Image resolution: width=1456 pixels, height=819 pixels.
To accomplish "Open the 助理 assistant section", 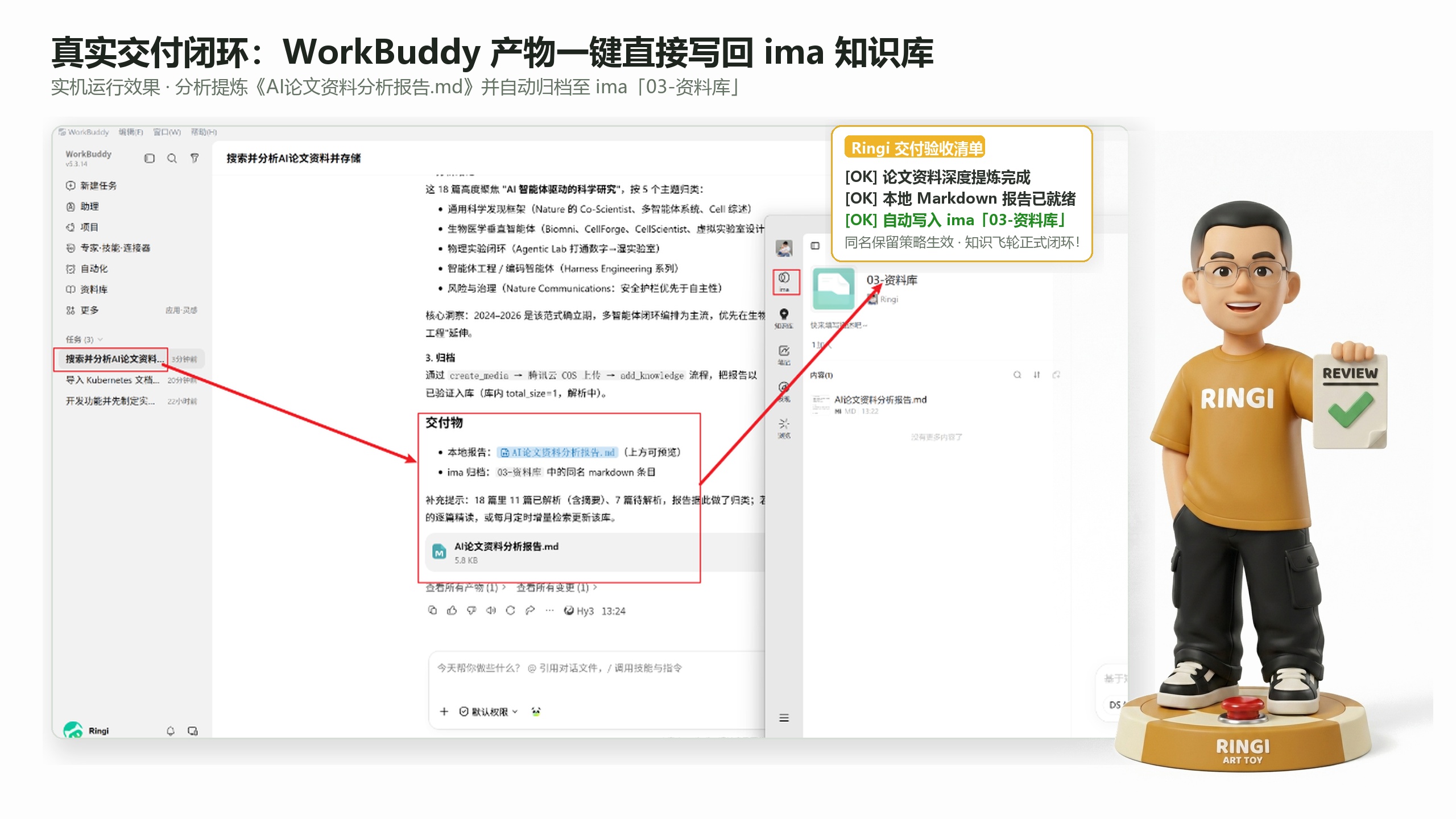I will click(82, 206).
